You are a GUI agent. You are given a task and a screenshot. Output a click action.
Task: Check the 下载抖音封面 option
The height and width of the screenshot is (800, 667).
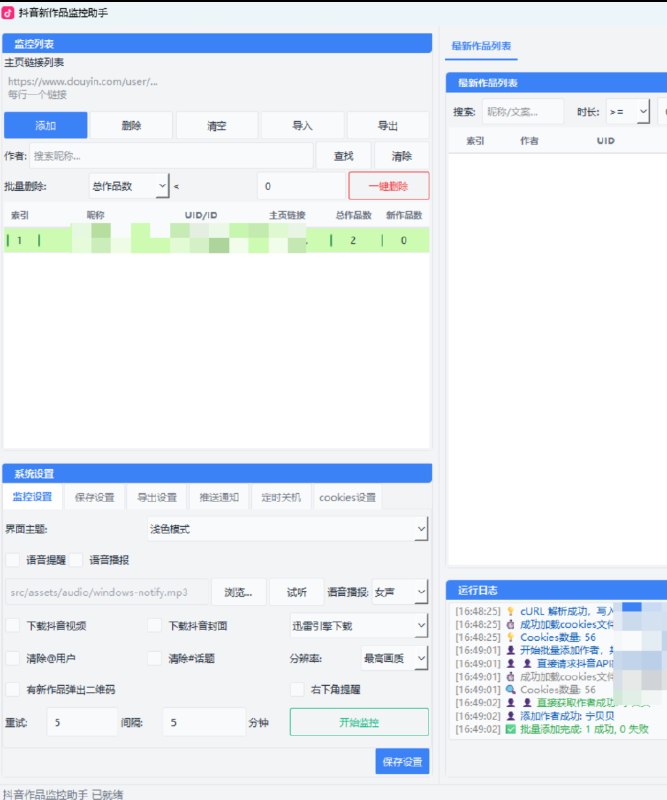point(155,626)
